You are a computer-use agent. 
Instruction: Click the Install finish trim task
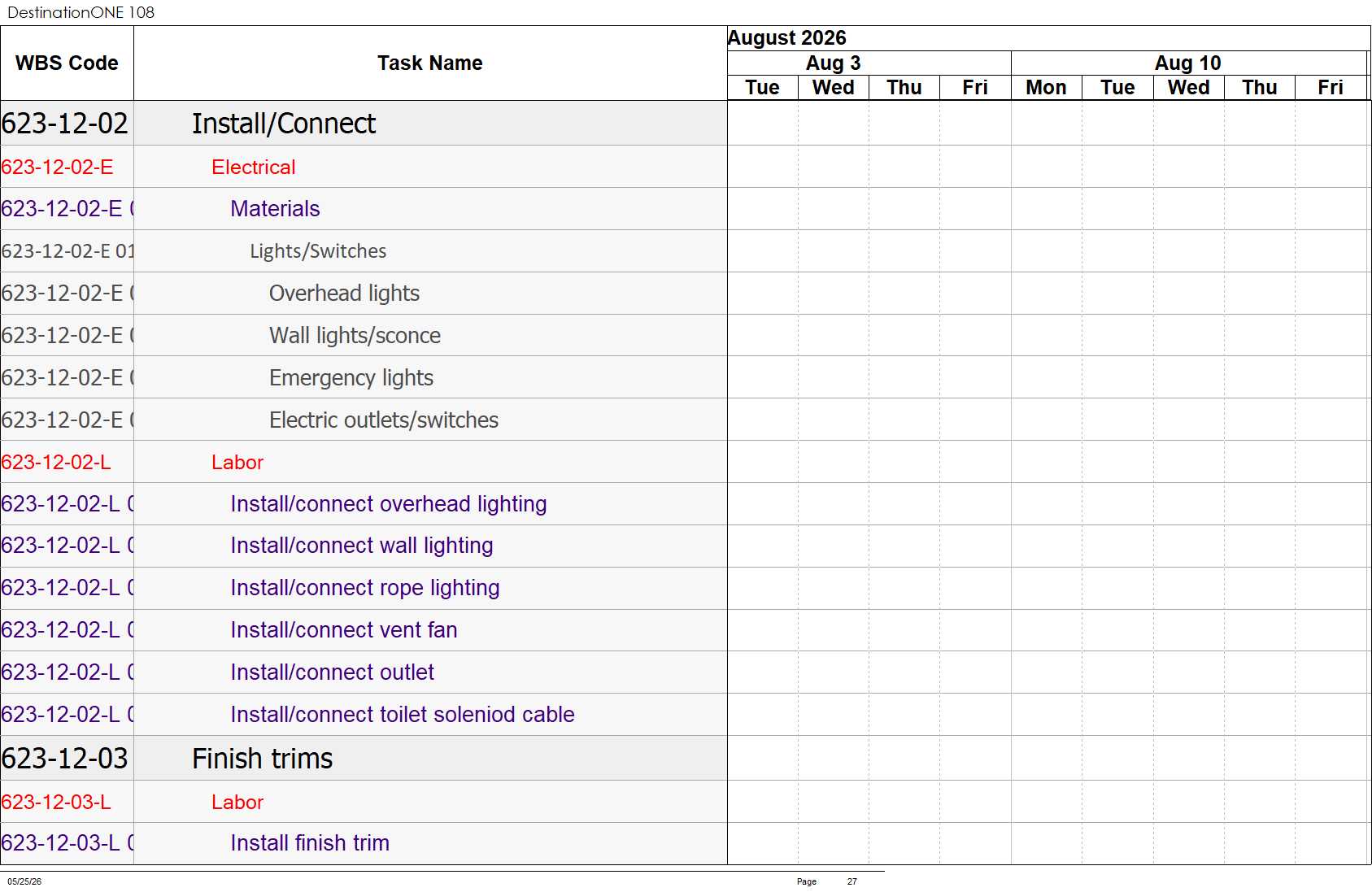click(x=309, y=843)
